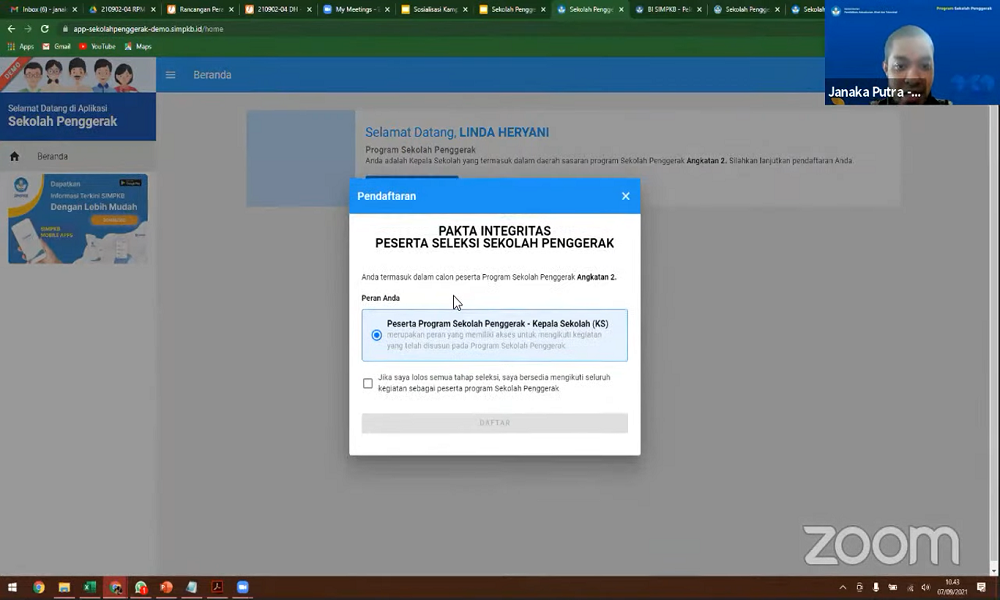
Task: Open Excel from the Windows taskbar
Action: tap(89, 587)
